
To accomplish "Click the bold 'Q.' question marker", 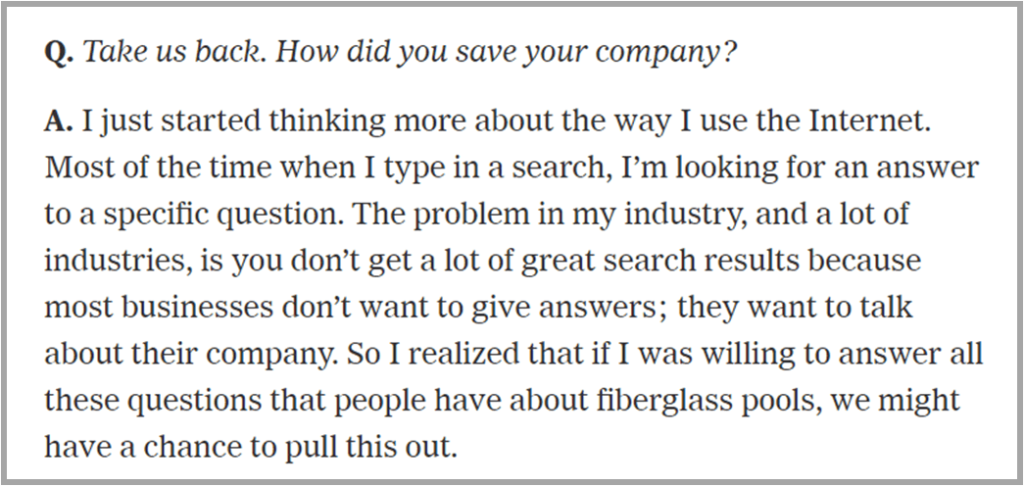I will (x=59, y=52).
